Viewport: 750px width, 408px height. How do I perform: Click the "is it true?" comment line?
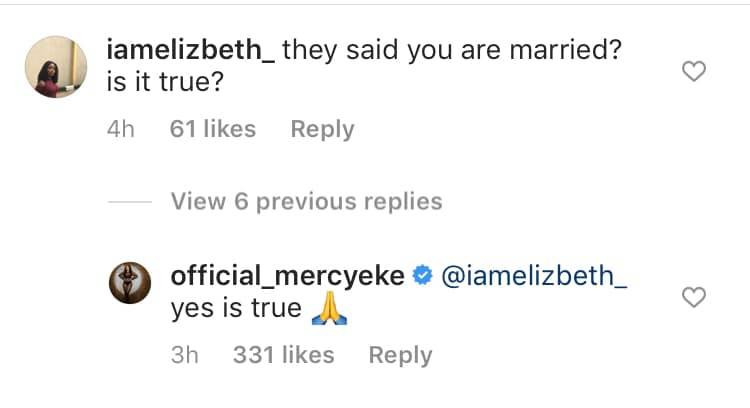(161, 85)
